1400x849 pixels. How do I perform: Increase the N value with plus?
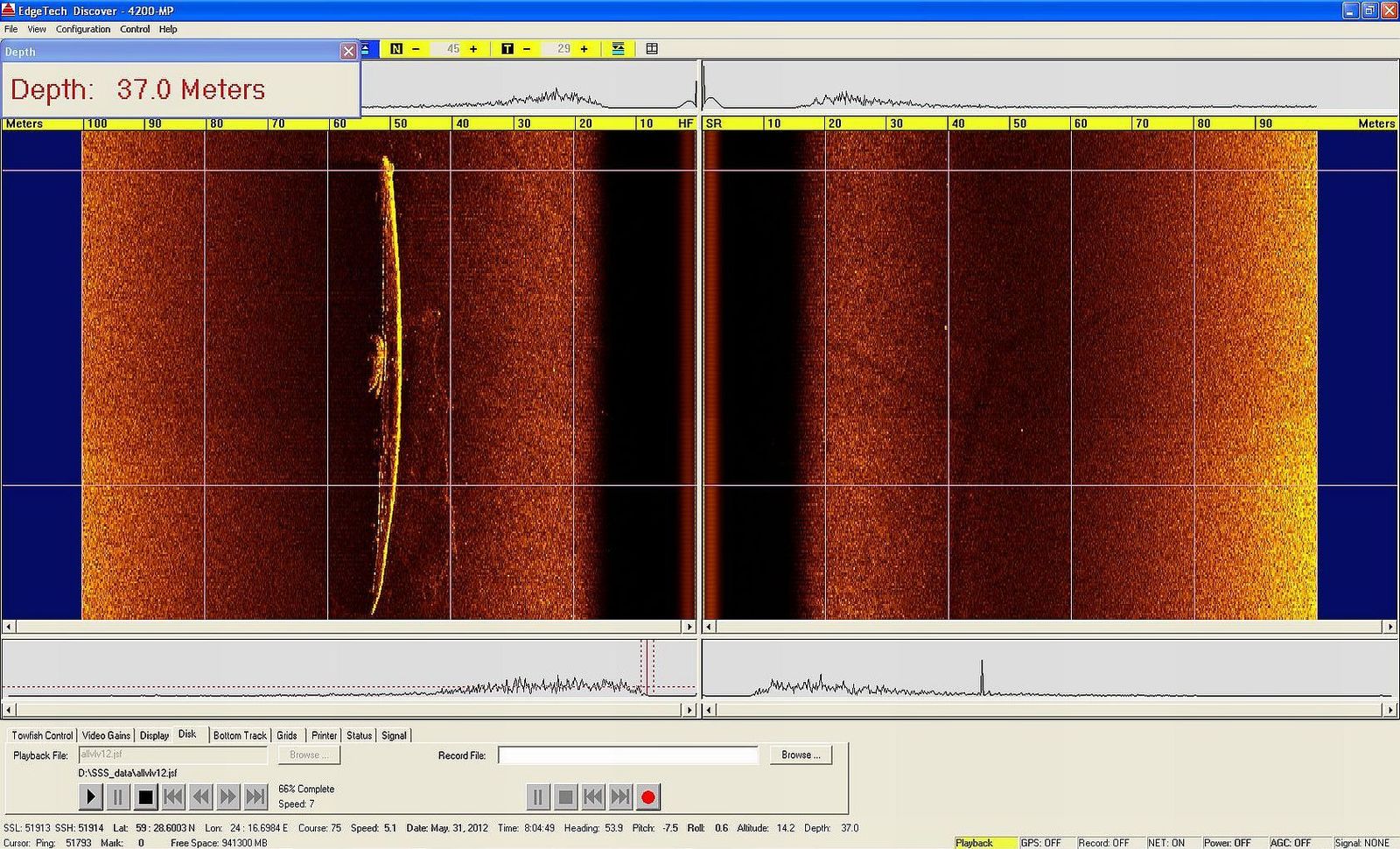point(473,49)
